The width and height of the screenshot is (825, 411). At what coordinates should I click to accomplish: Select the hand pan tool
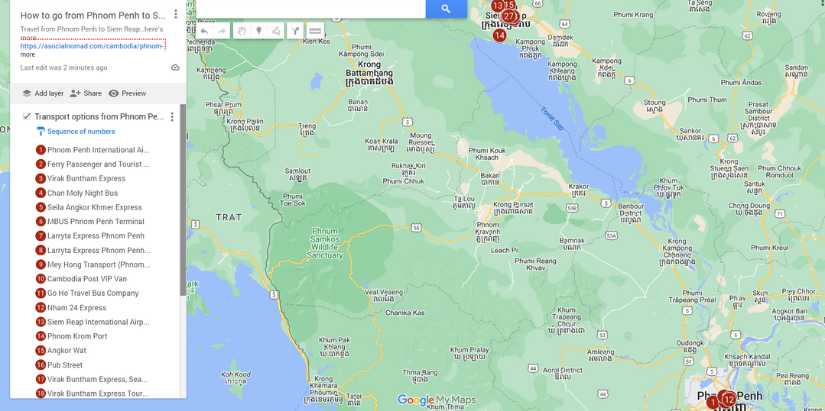241,31
